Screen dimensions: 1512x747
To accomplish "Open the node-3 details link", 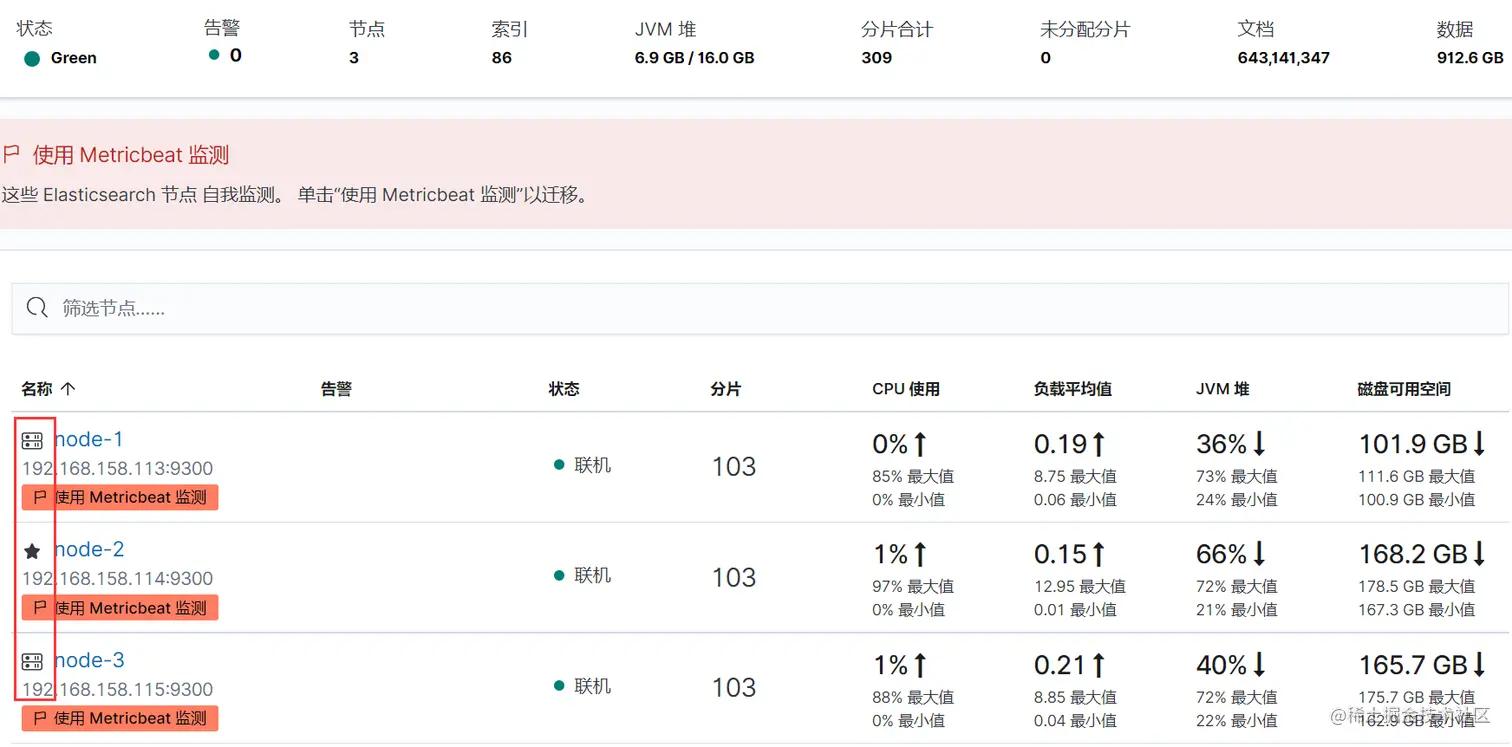I will tap(88, 660).
